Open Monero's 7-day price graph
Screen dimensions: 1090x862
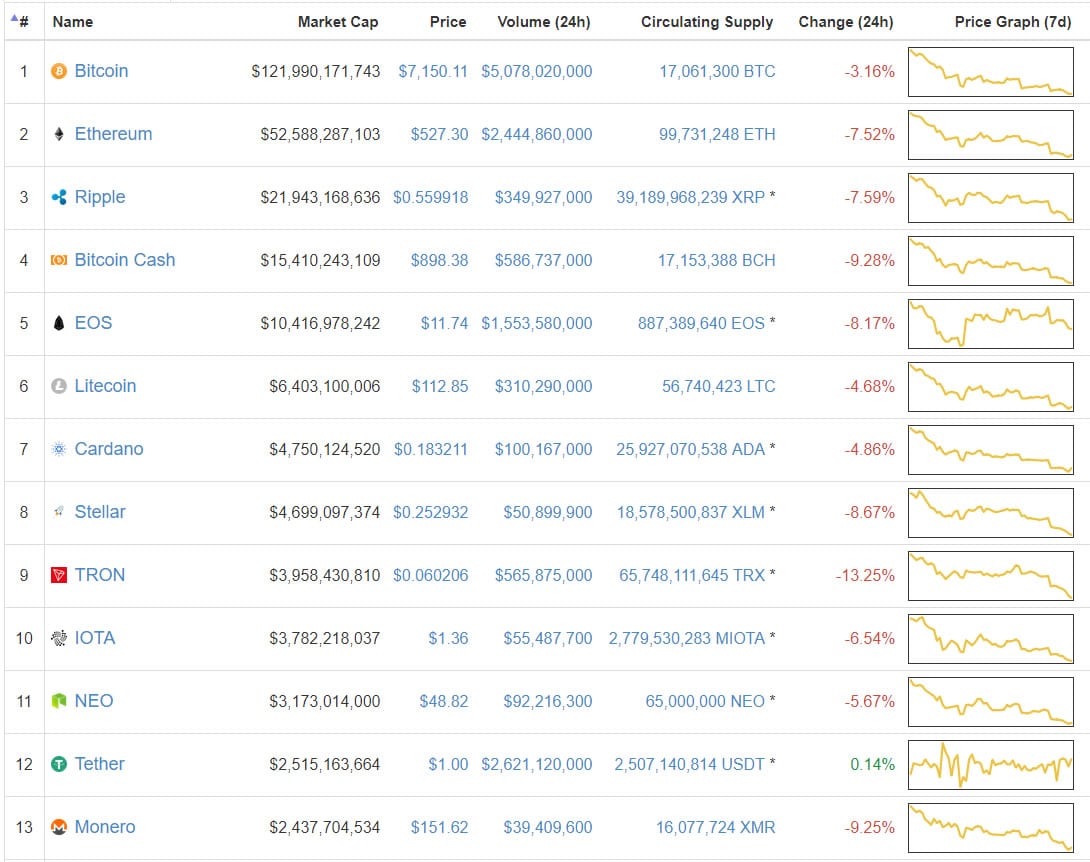click(991, 828)
